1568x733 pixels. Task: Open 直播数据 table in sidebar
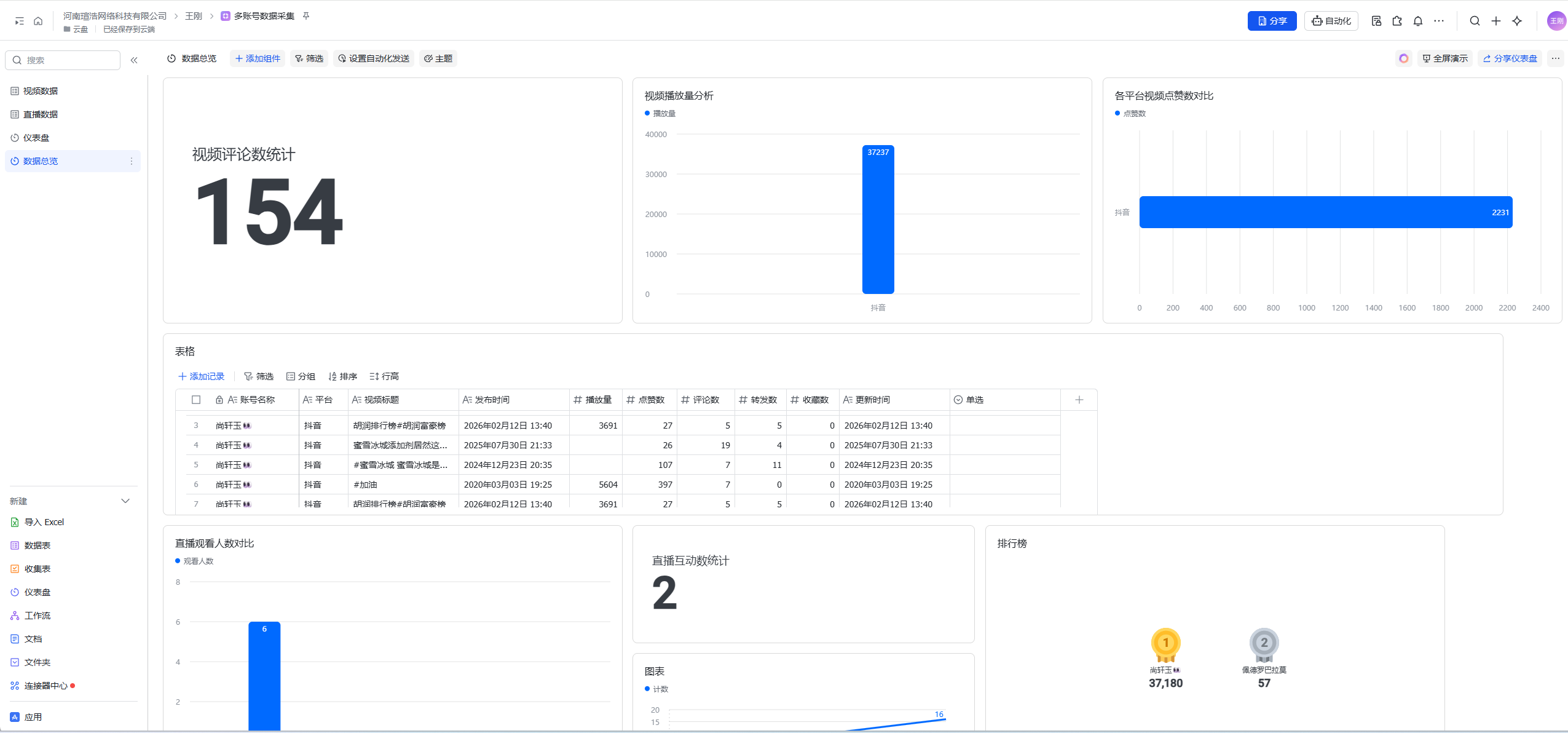[41, 114]
